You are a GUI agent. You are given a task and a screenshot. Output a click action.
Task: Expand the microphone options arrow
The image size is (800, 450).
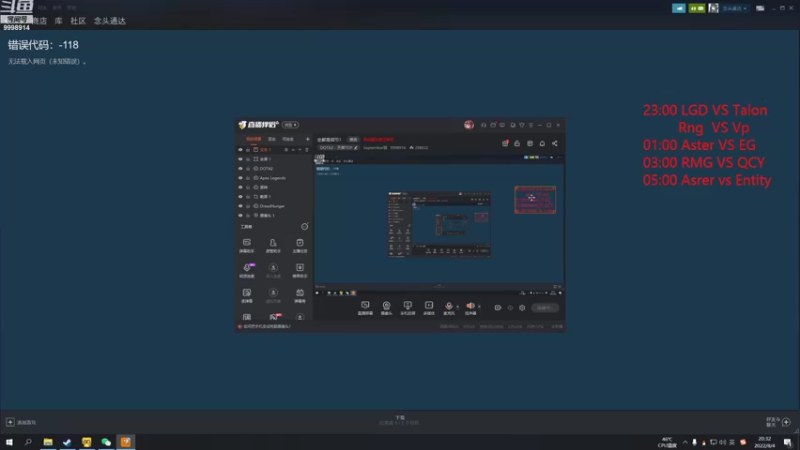coord(457,307)
